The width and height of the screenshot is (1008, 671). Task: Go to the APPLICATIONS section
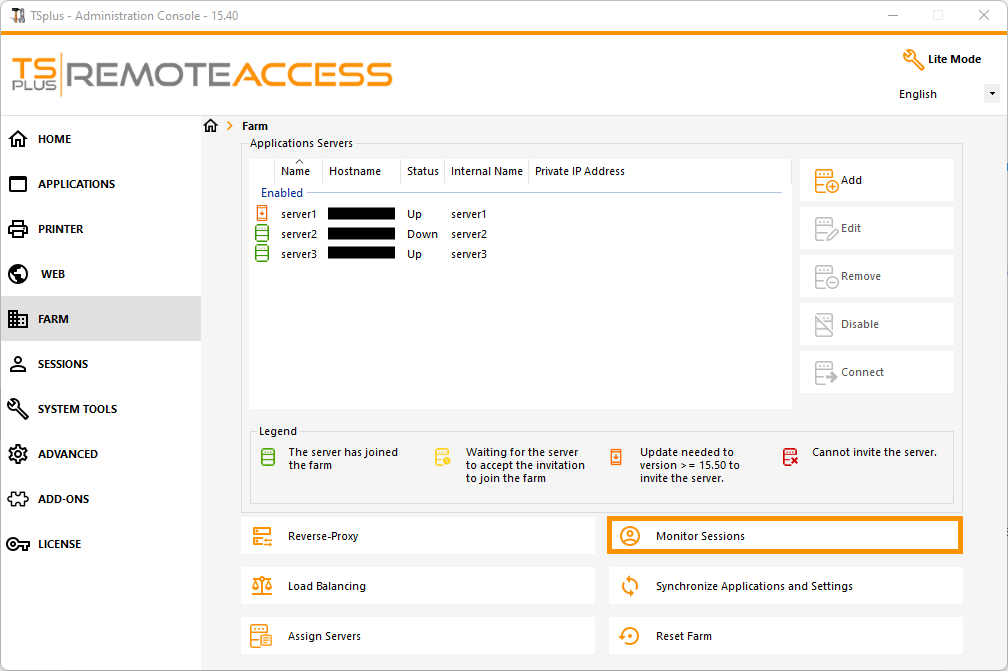point(101,184)
